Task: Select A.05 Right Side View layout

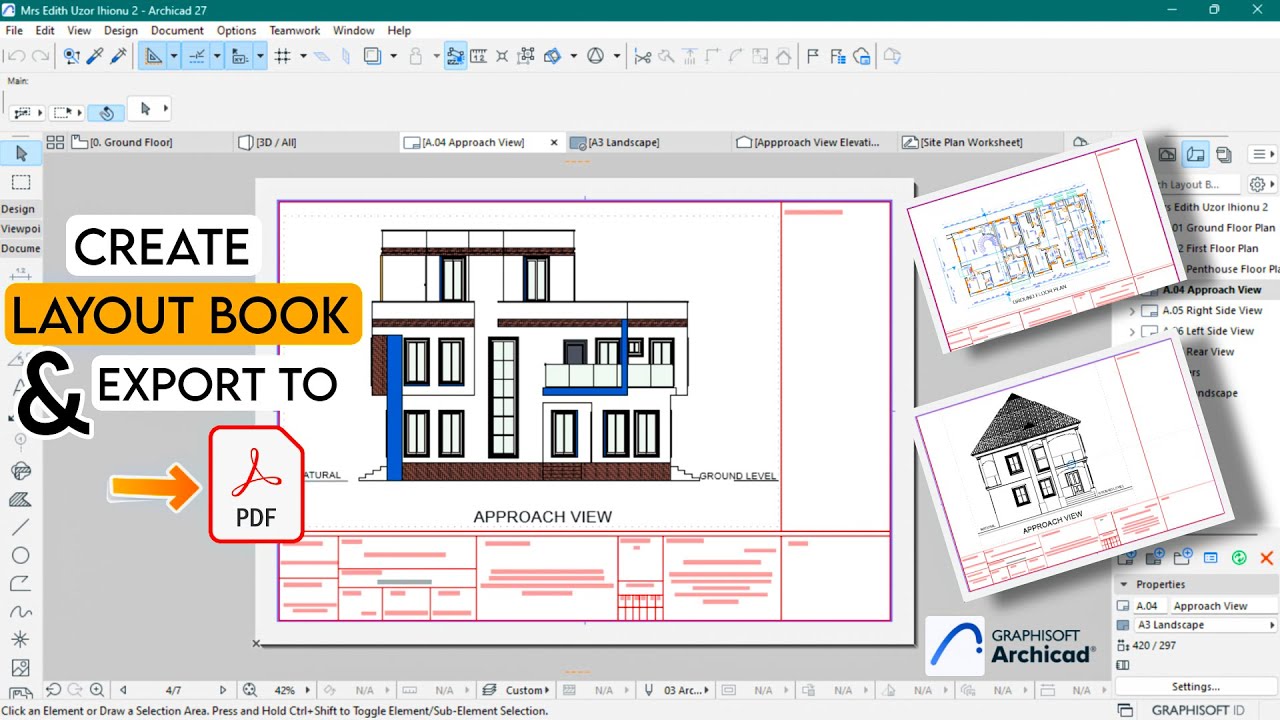Action: (x=1214, y=310)
